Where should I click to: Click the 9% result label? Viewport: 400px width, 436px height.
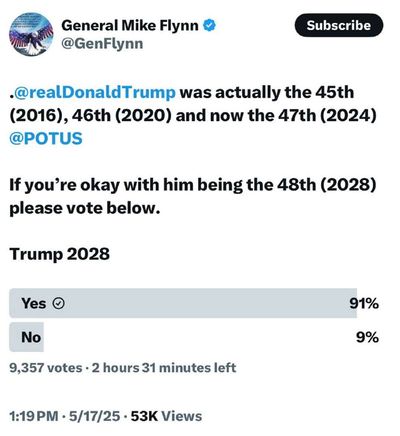tap(367, 338)
